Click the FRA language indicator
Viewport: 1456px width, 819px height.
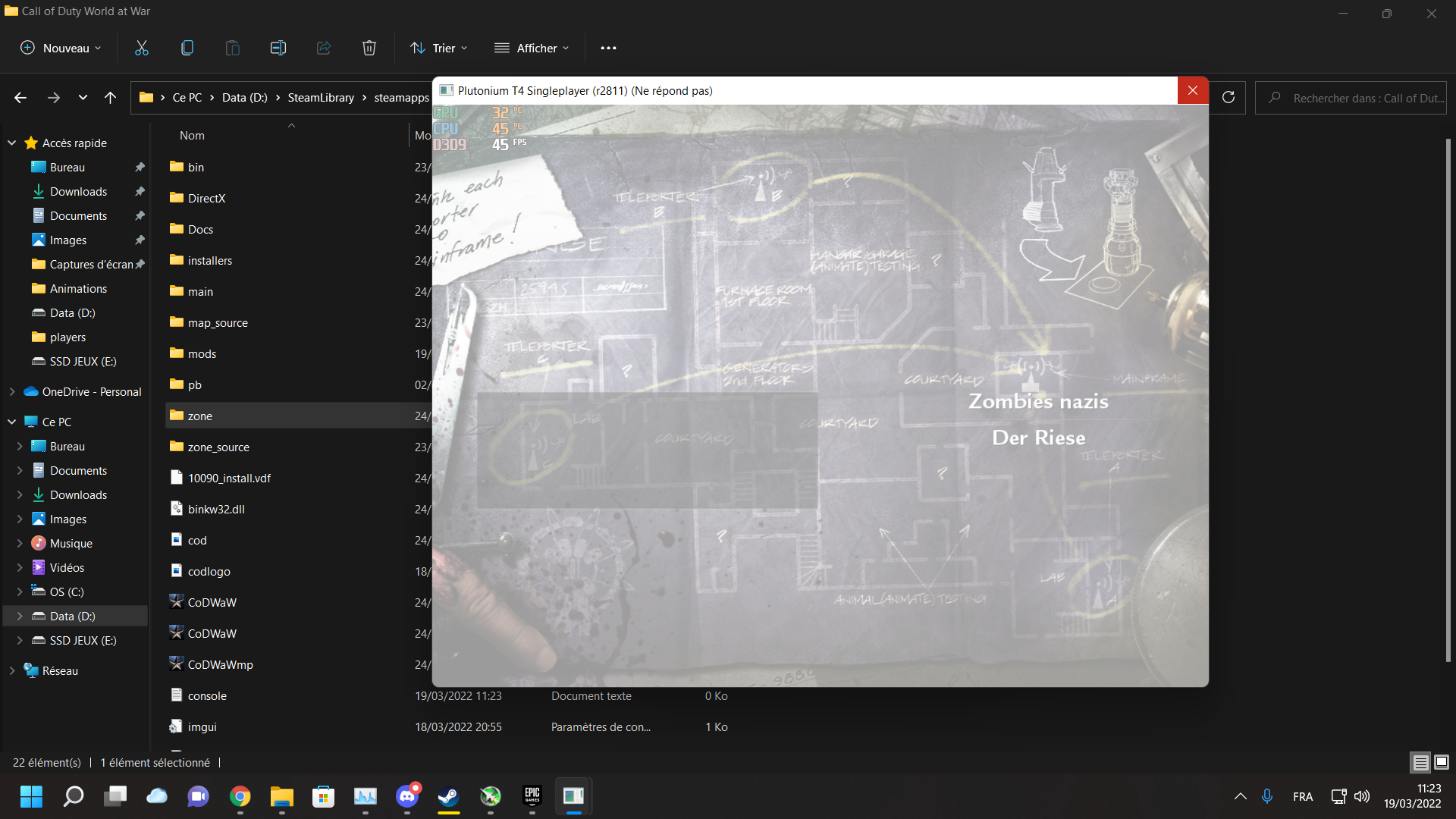(1303, 796)
